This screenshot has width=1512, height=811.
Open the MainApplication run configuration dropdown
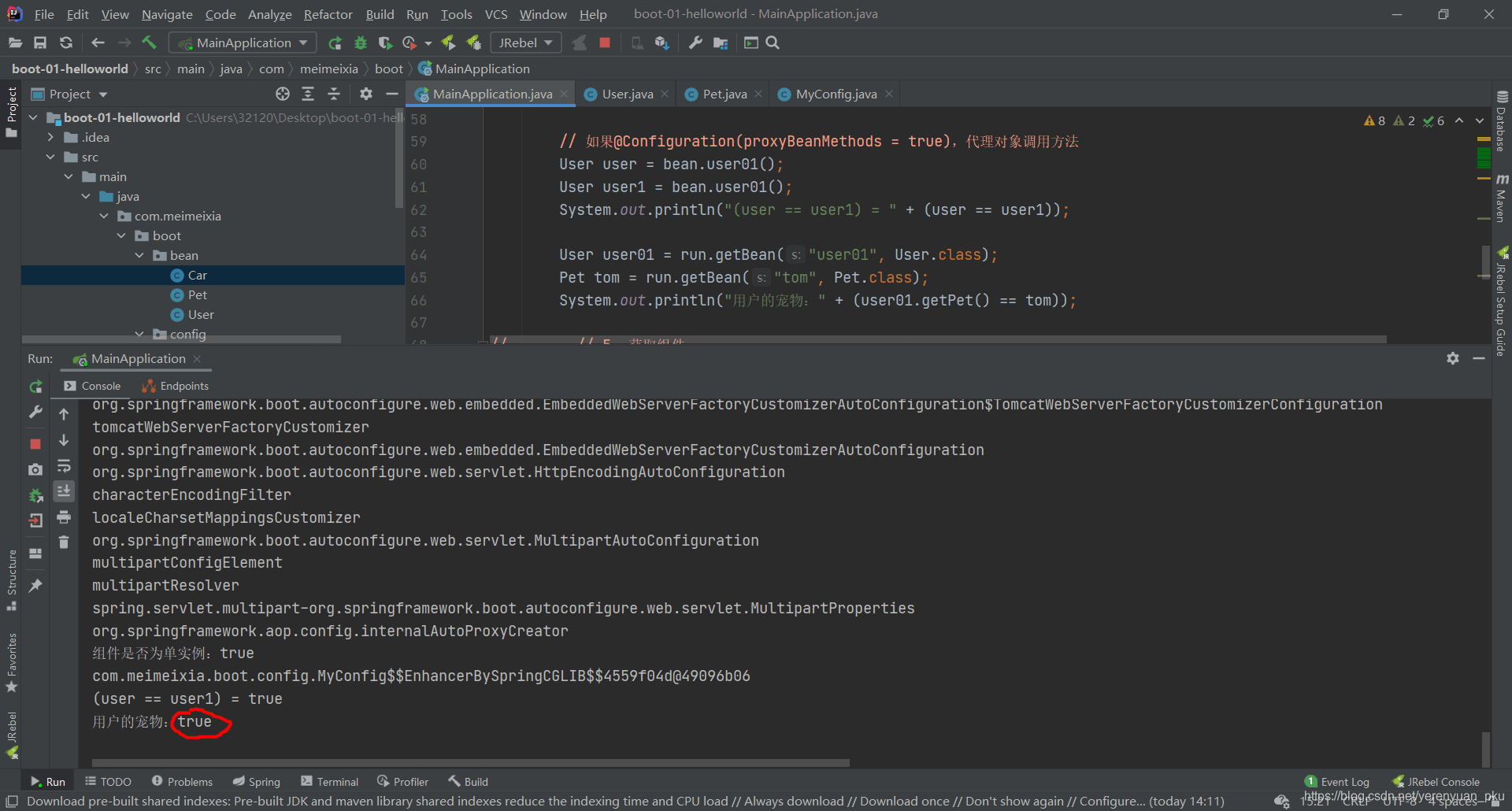[244, 43]
